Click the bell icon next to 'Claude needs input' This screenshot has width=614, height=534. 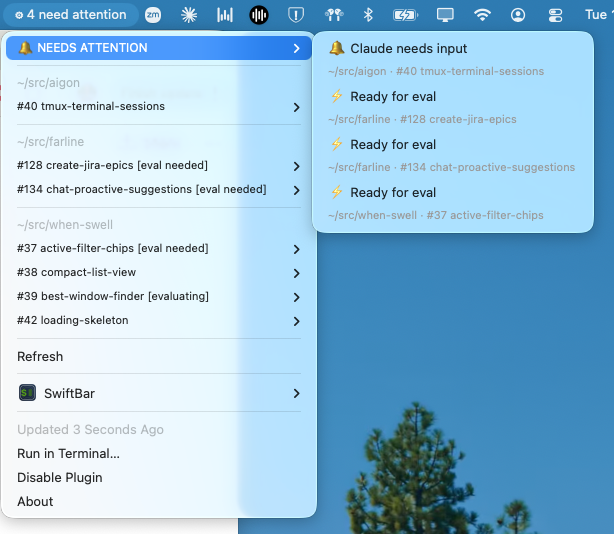pos(337,48)
